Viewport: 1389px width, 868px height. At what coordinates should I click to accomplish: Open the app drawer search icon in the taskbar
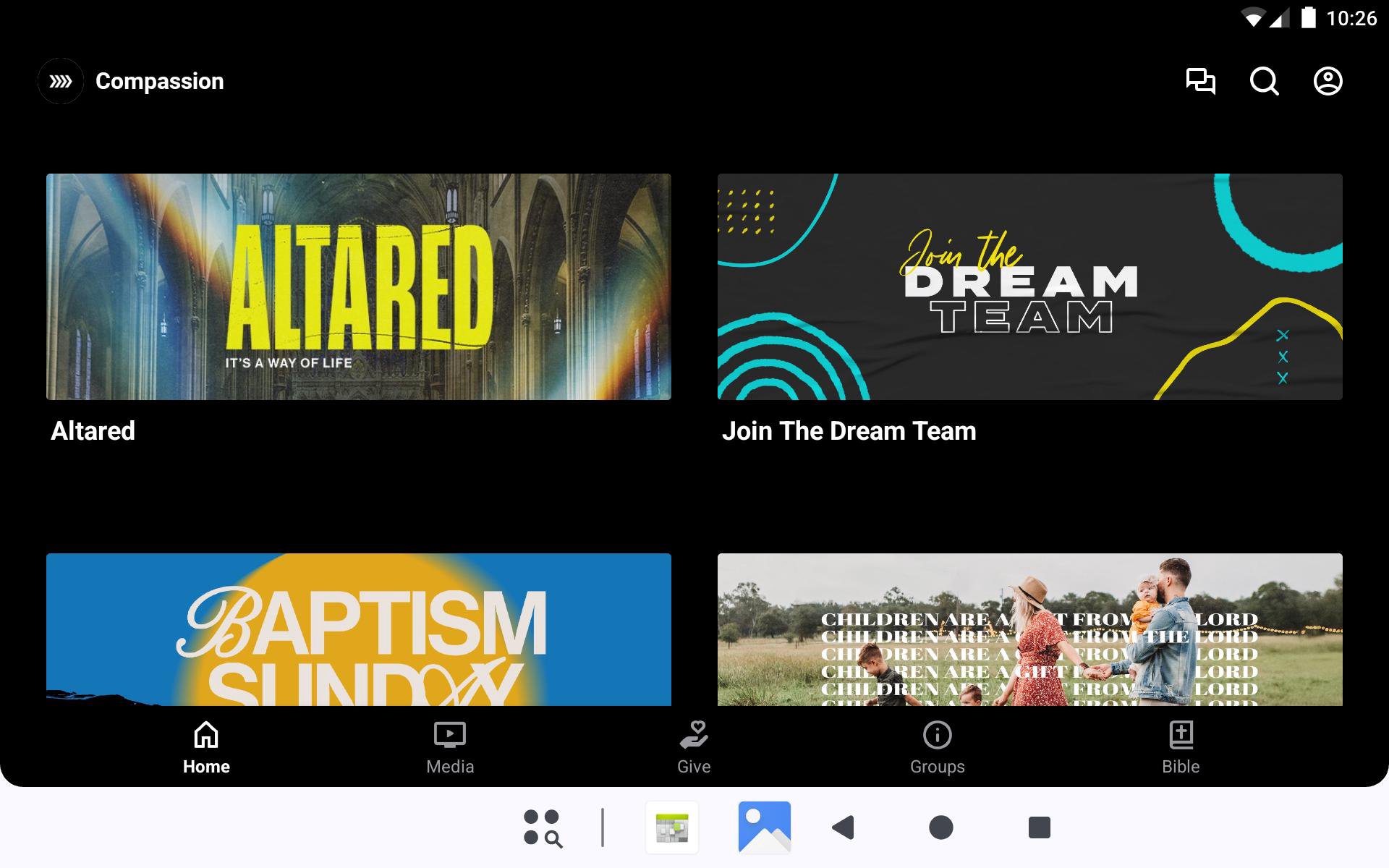point(543,827)
